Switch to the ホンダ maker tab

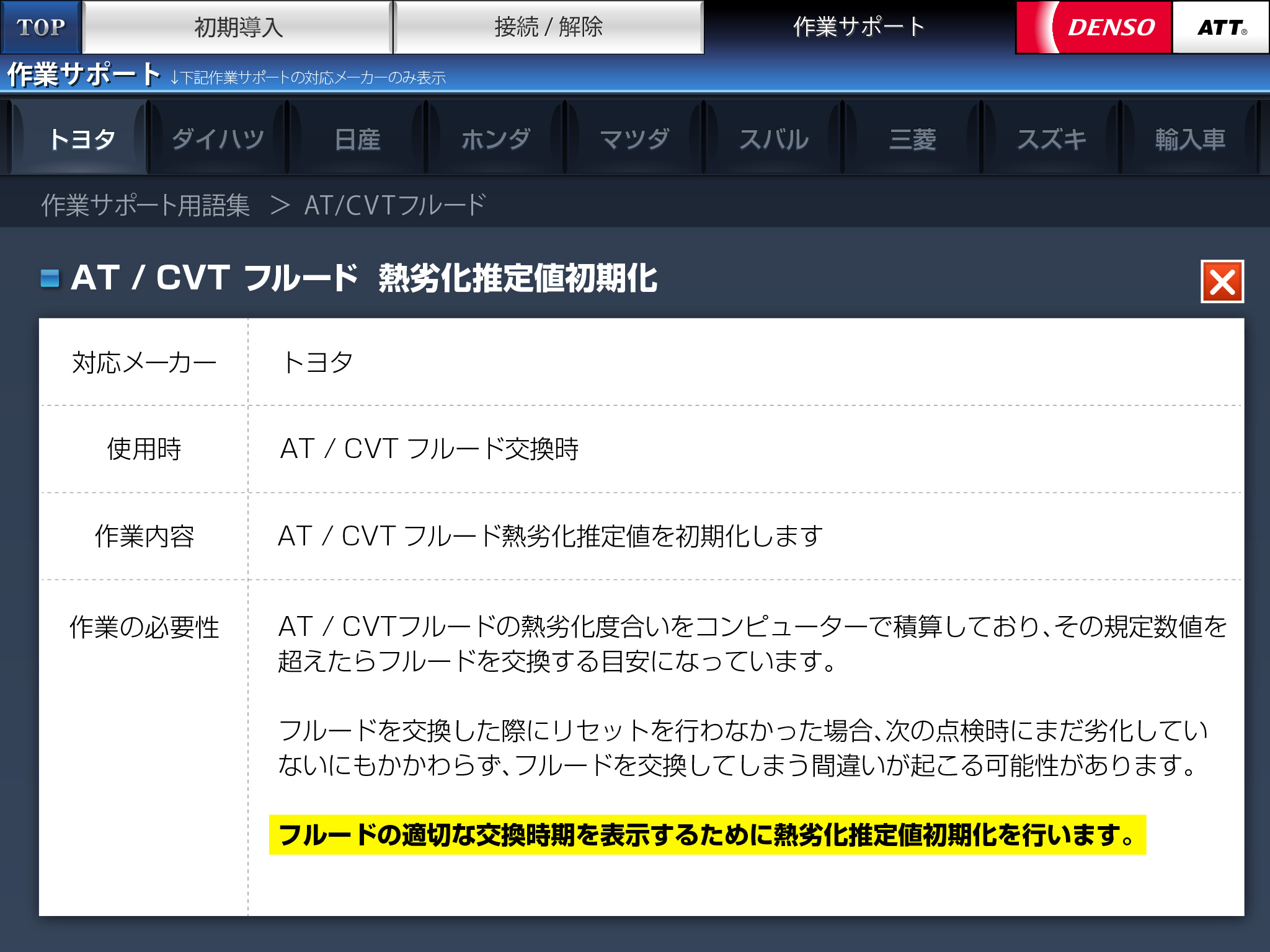(496, 139)
